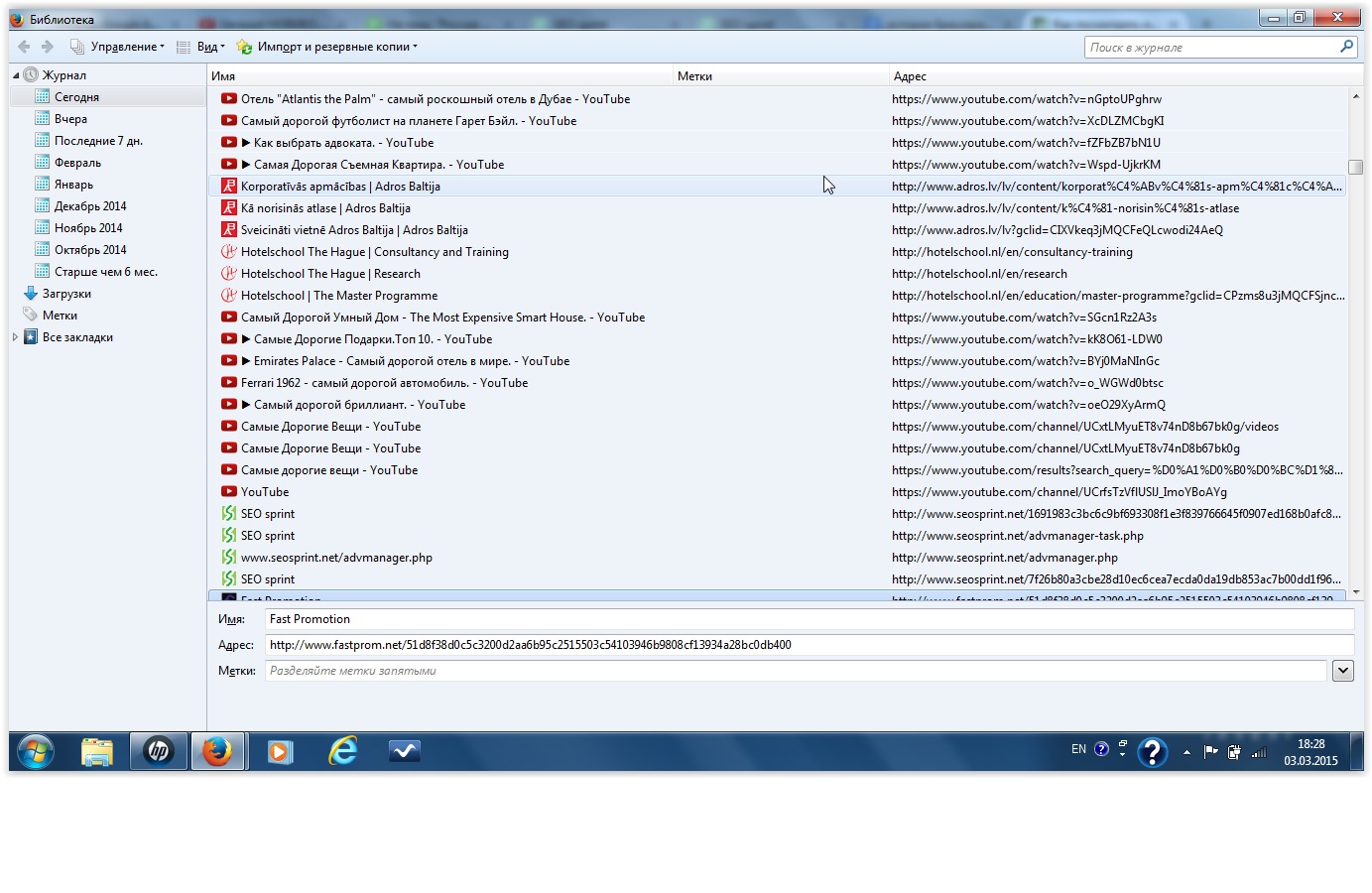Select Вчера in the history tree
Viewport: 1372px width, 893px height.
(x=70, y=119)
